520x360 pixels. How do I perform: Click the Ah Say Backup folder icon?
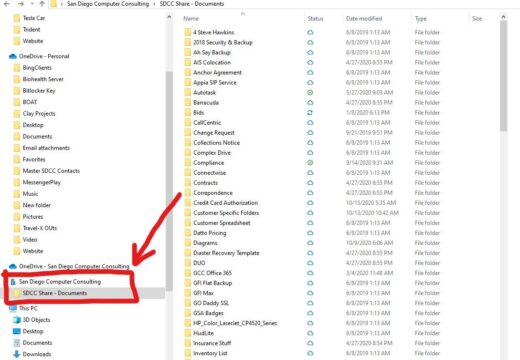pyautogui.click(x=188, y=52)
